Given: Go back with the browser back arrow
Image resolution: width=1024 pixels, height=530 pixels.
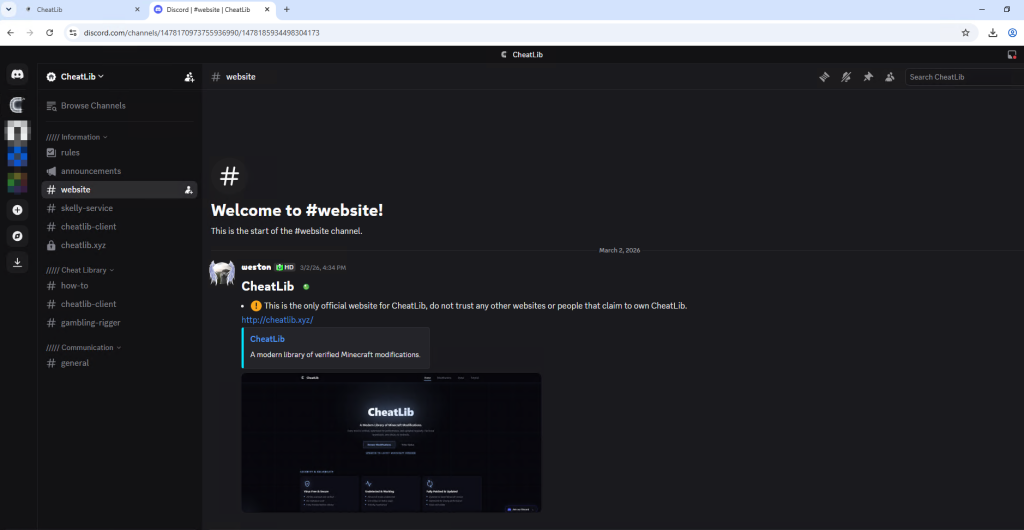Looking at the screenshot, I should tap(10, 33).
